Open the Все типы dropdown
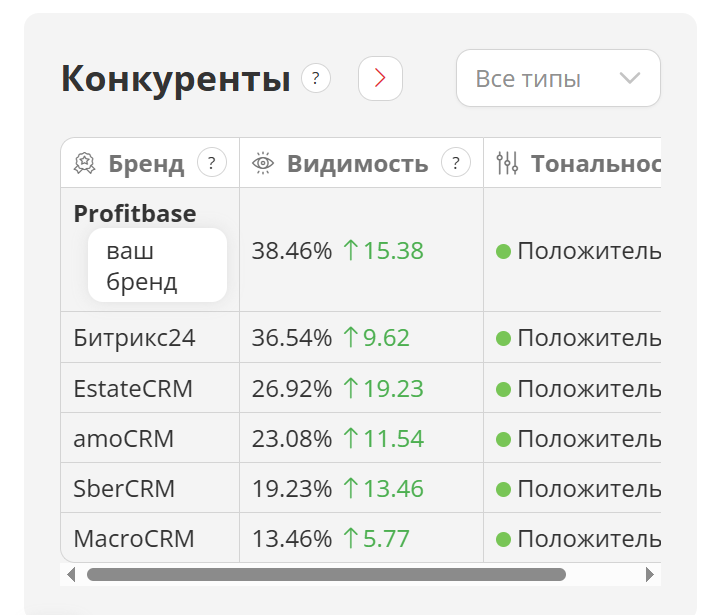 click(558, 78)
